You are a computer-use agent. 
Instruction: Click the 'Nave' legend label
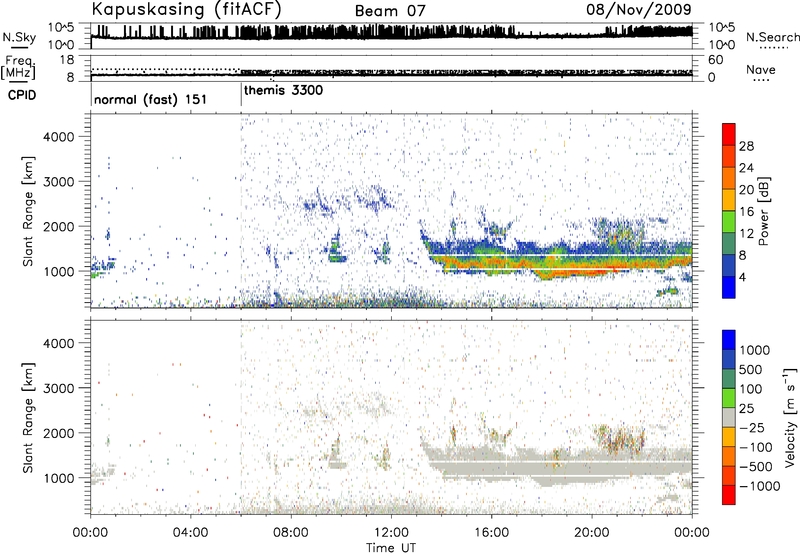pyautogui.click(x=761, y=70)
